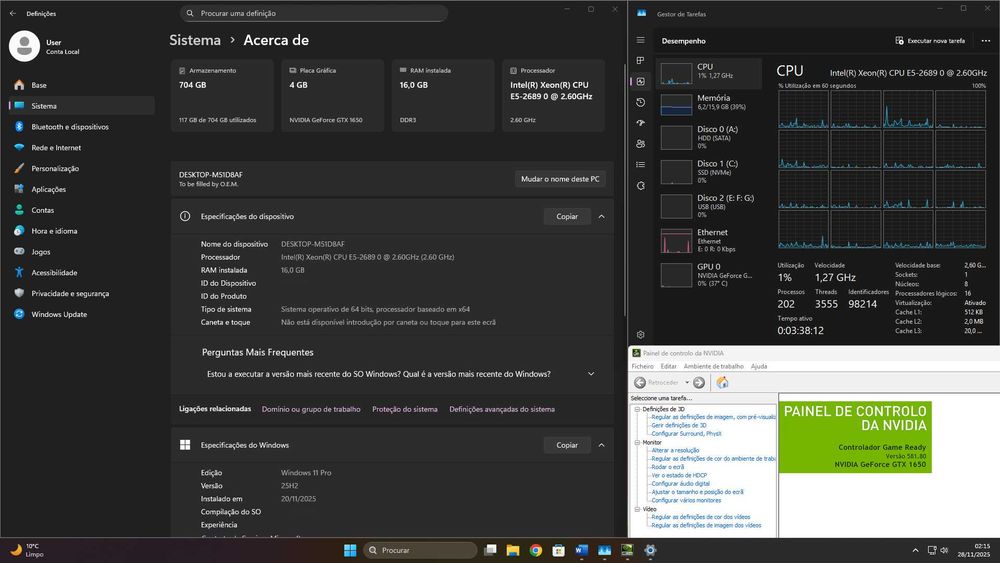Open Gerir definições de 3D link
Image resolution: width=1000 pixels, height=563 pixels.
(679, 425)
